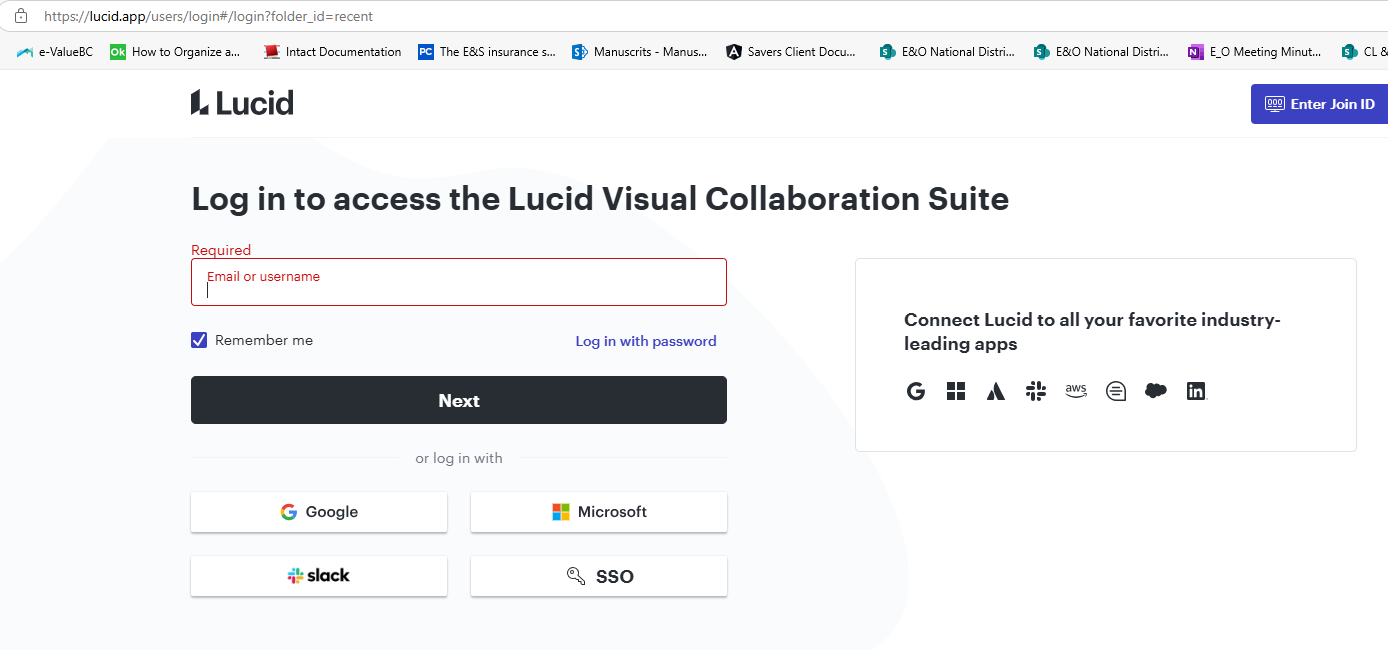Open the second E&O National Distri bookmark

(x=1102, y=52)
